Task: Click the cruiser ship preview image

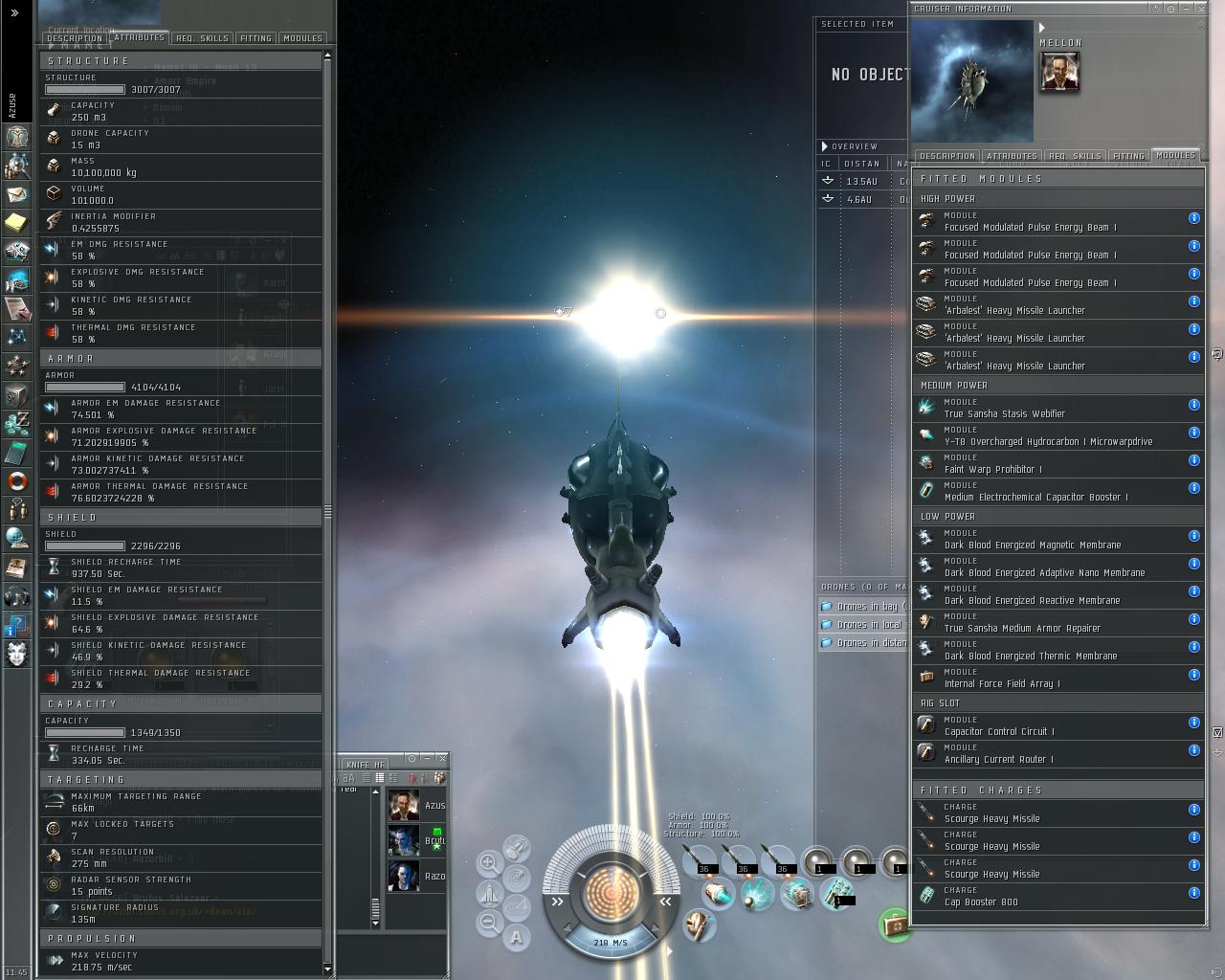Action: (x=972, y=81)
